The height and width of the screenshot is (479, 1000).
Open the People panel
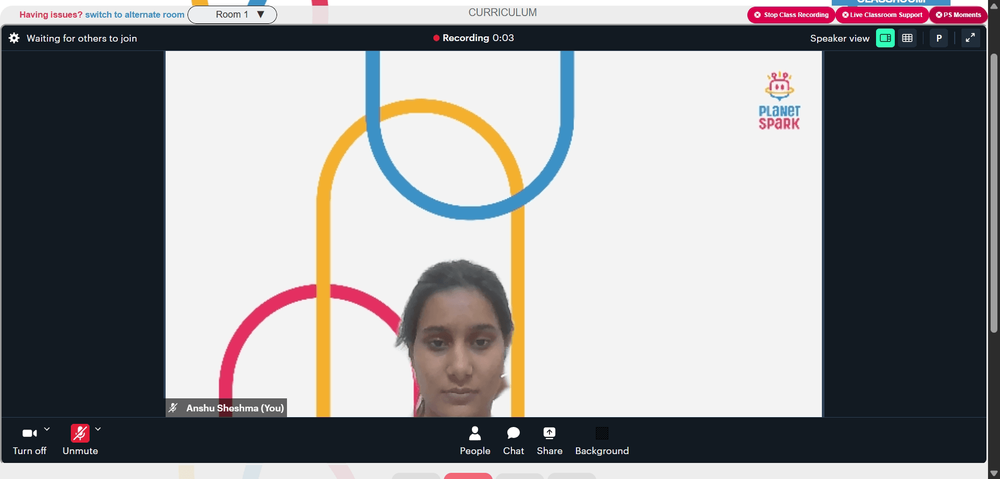pyautogui.click(x=475, y=441)
